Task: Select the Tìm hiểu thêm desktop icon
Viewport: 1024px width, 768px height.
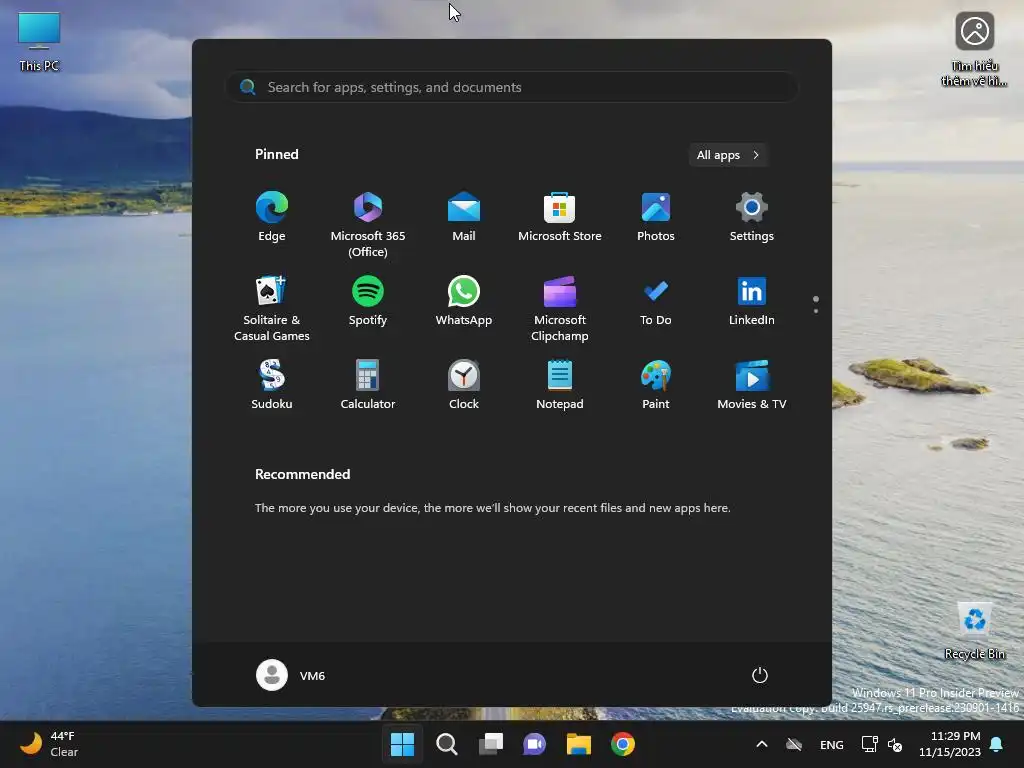Action: (x=974, y=49)
